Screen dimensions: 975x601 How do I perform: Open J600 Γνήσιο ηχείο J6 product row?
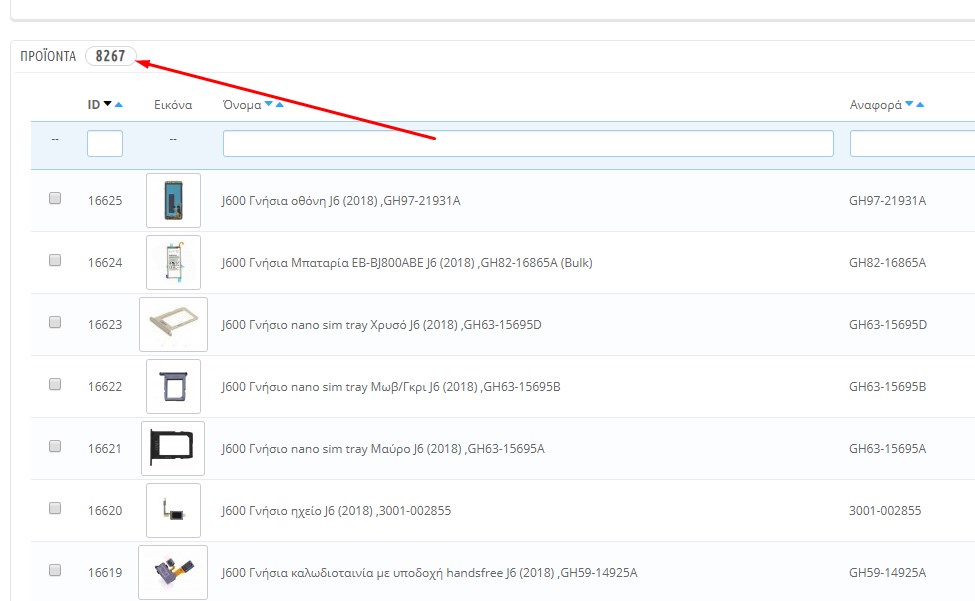coord(336,511)
